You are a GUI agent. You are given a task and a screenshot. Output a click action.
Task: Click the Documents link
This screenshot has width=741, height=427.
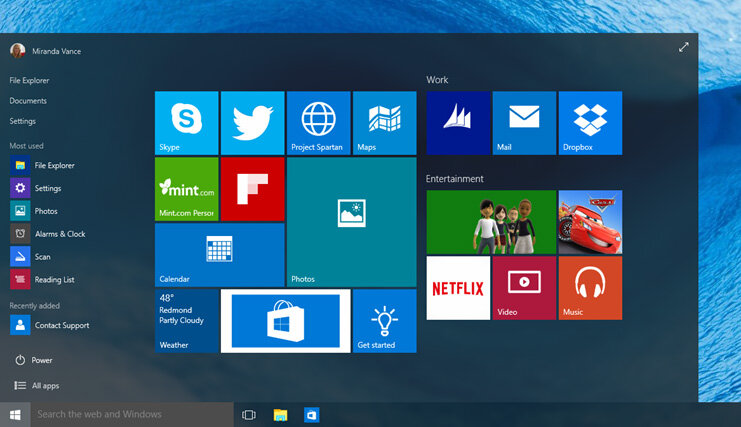click(x=29, y=101)
